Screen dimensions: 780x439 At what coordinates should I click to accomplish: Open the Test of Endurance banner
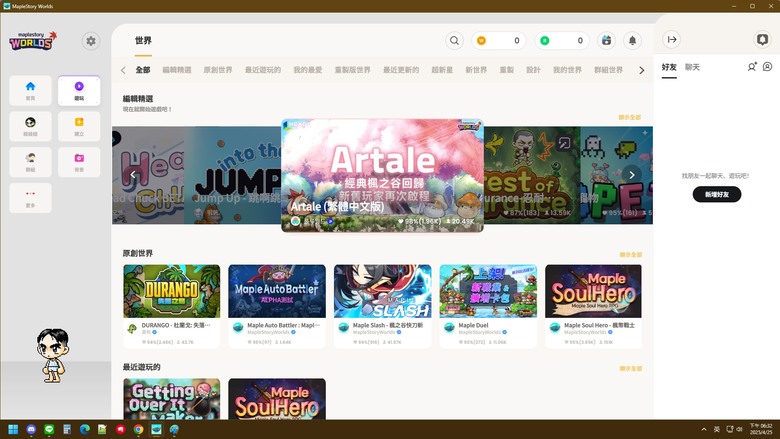pos(532,175)
